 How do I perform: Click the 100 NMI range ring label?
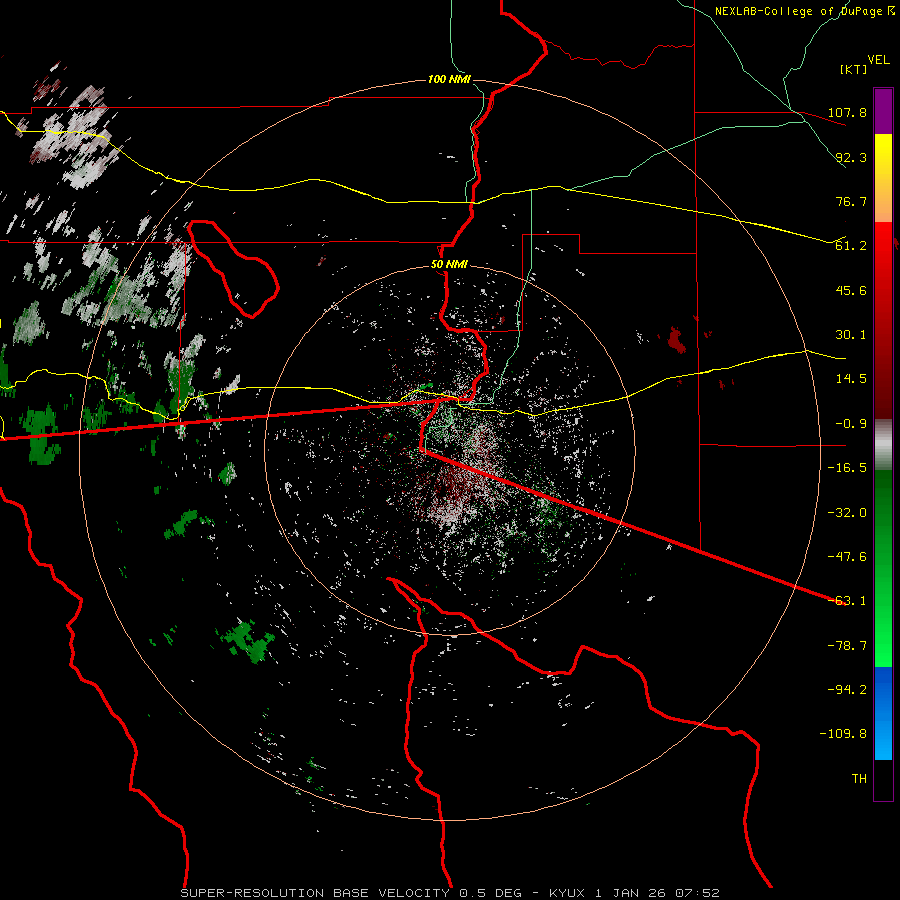[449, 79]
